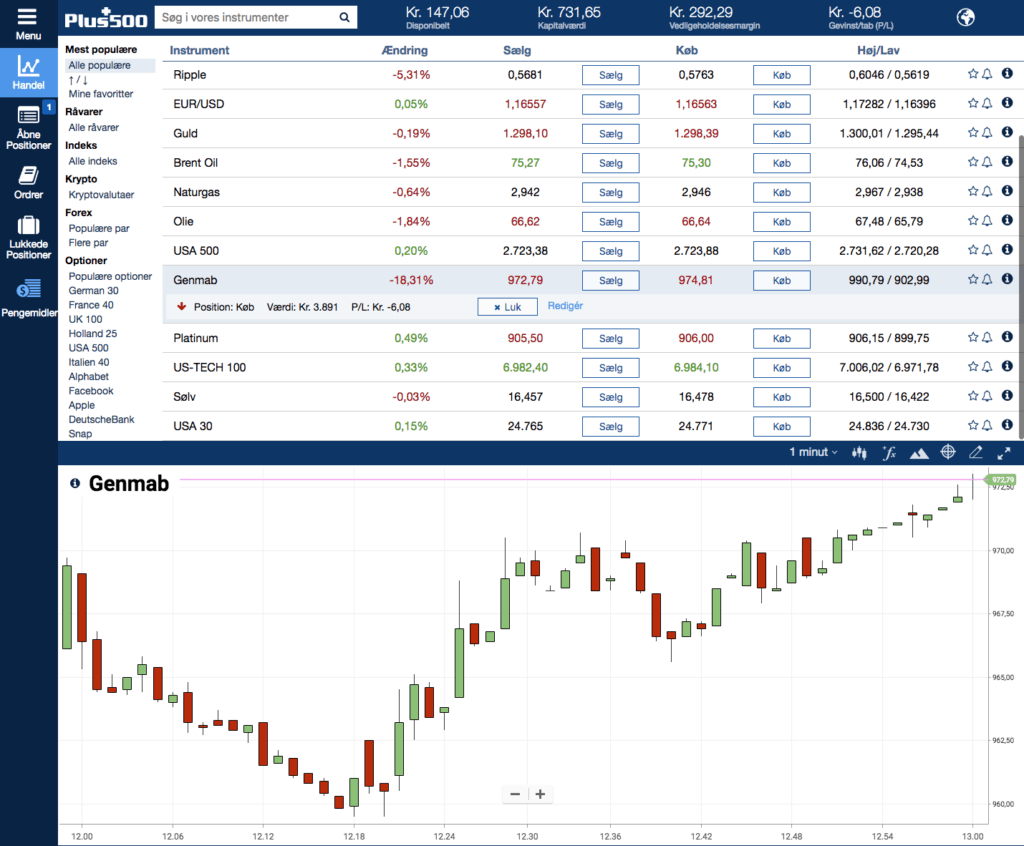Click the search magnifier icon
The height and width of the screenshot is (846, 1024).
344,18
